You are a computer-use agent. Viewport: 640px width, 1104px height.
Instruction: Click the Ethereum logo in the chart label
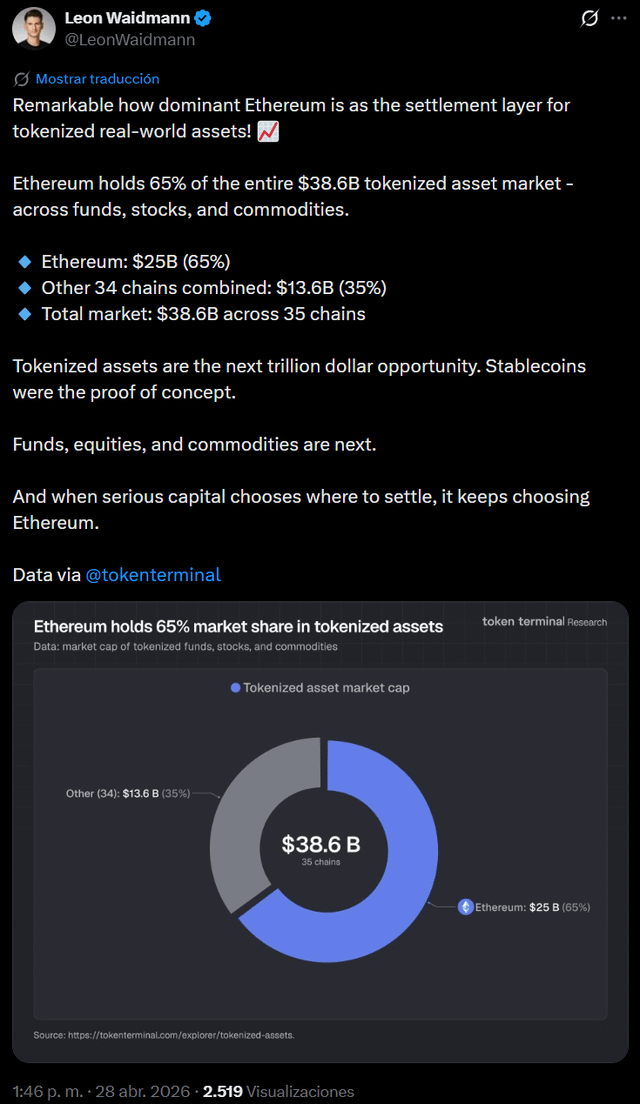click(465, 907)
